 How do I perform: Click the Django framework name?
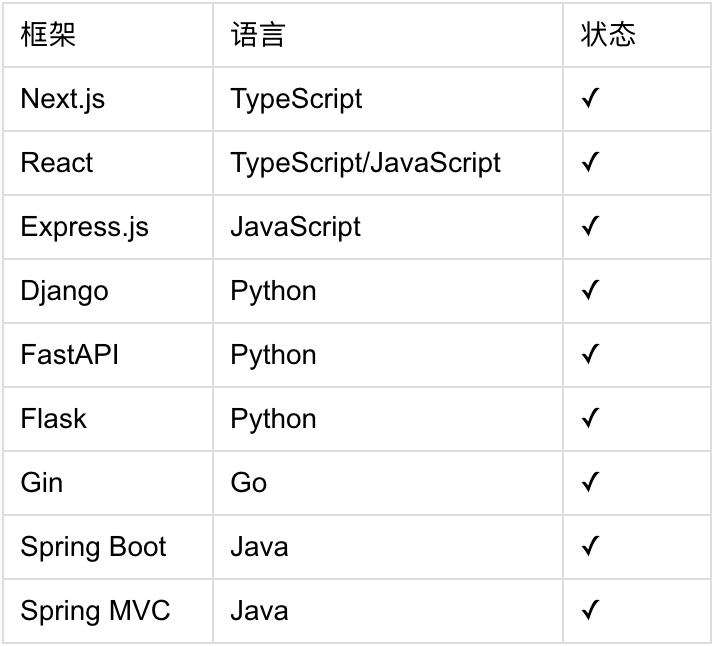click(64, 291)
